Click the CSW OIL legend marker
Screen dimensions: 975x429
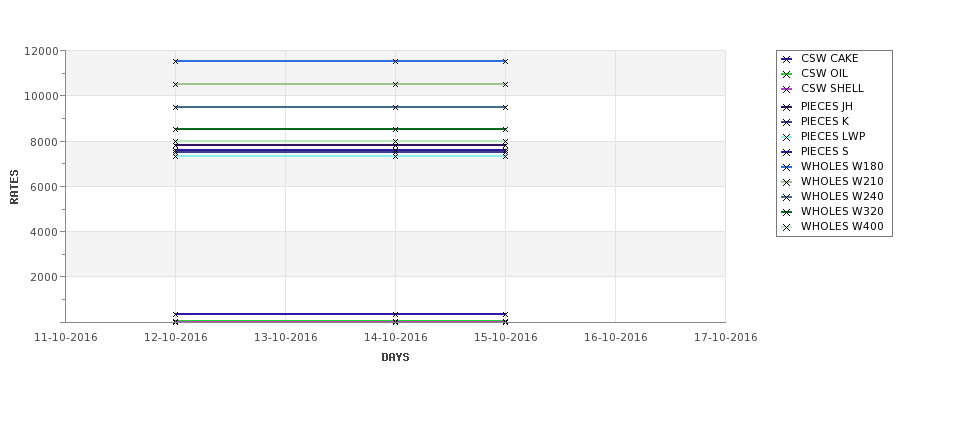(x=787, y=74)
